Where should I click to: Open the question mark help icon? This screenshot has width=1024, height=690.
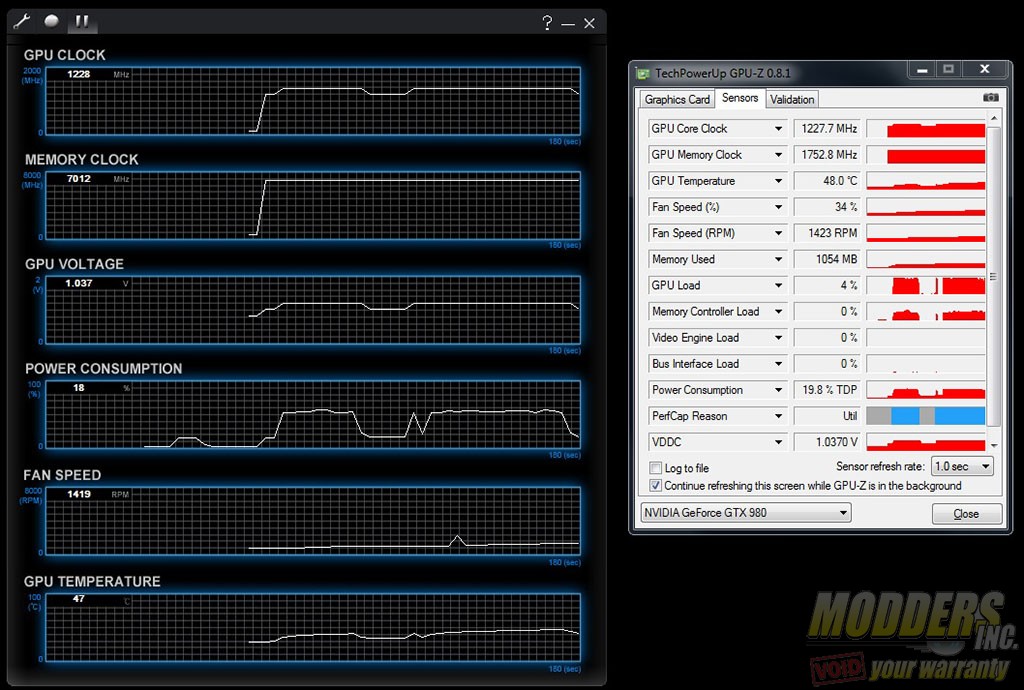(x=547, y=23)
